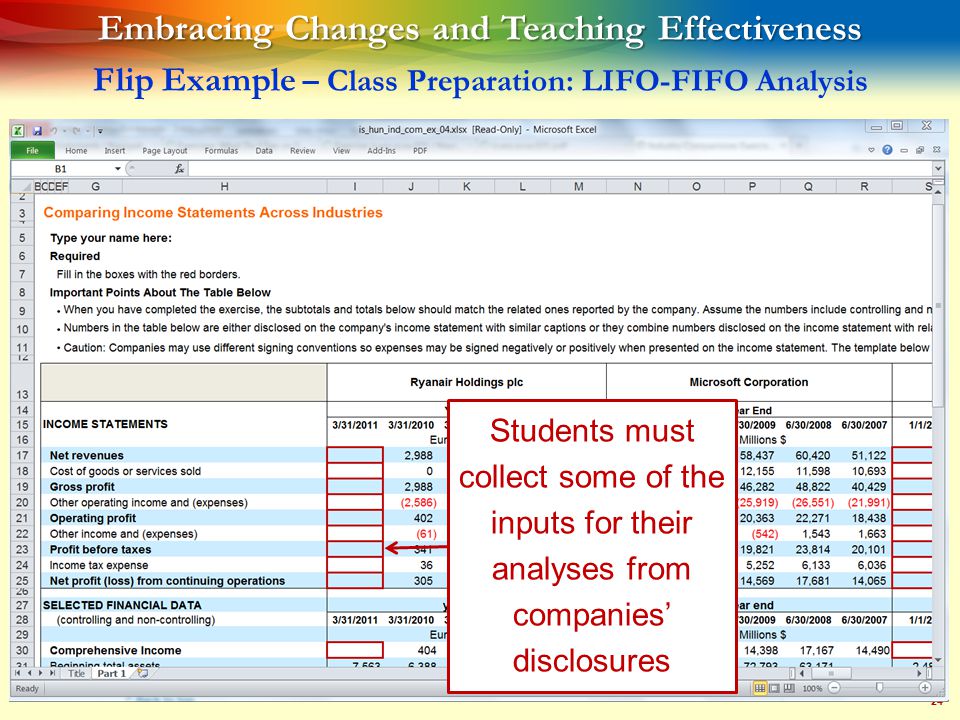Image resolution: width=960 pixels, height=720 pixels.
Task: Expand the ribbon using the caret icon
Action: pyautogui.click(x=871, y=150)
